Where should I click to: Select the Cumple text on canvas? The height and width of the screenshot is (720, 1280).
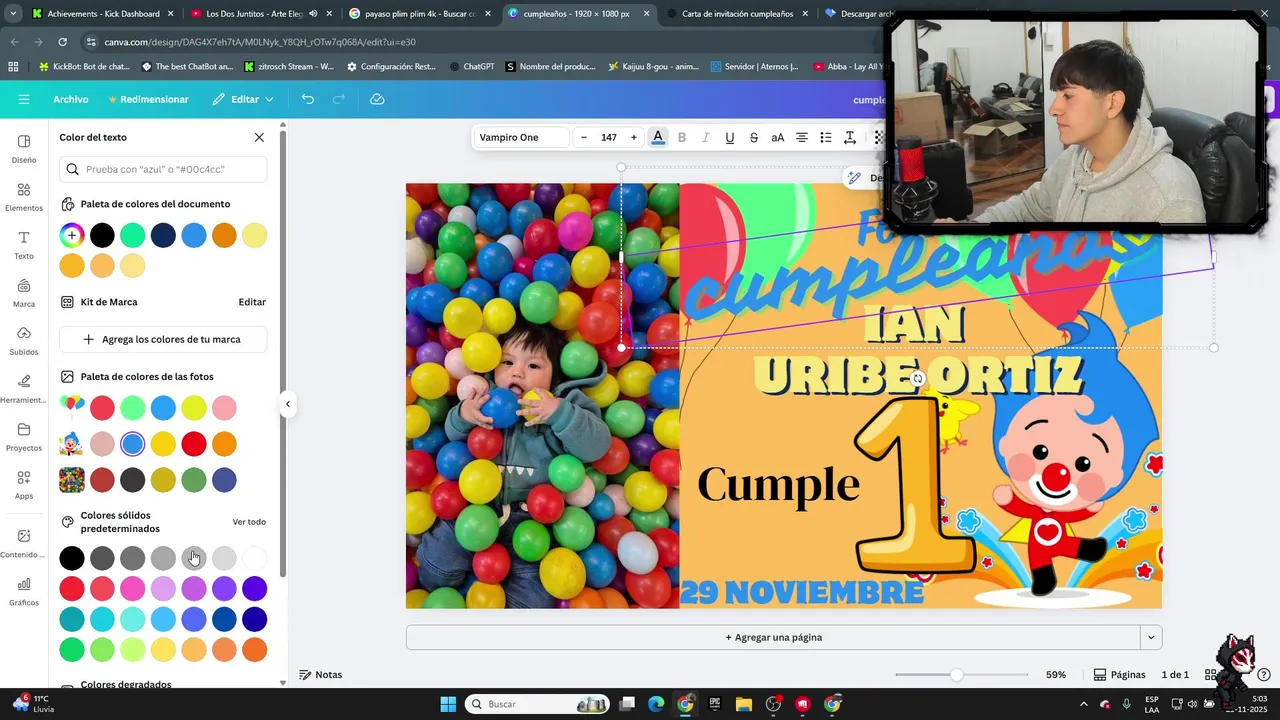point(778,484)
